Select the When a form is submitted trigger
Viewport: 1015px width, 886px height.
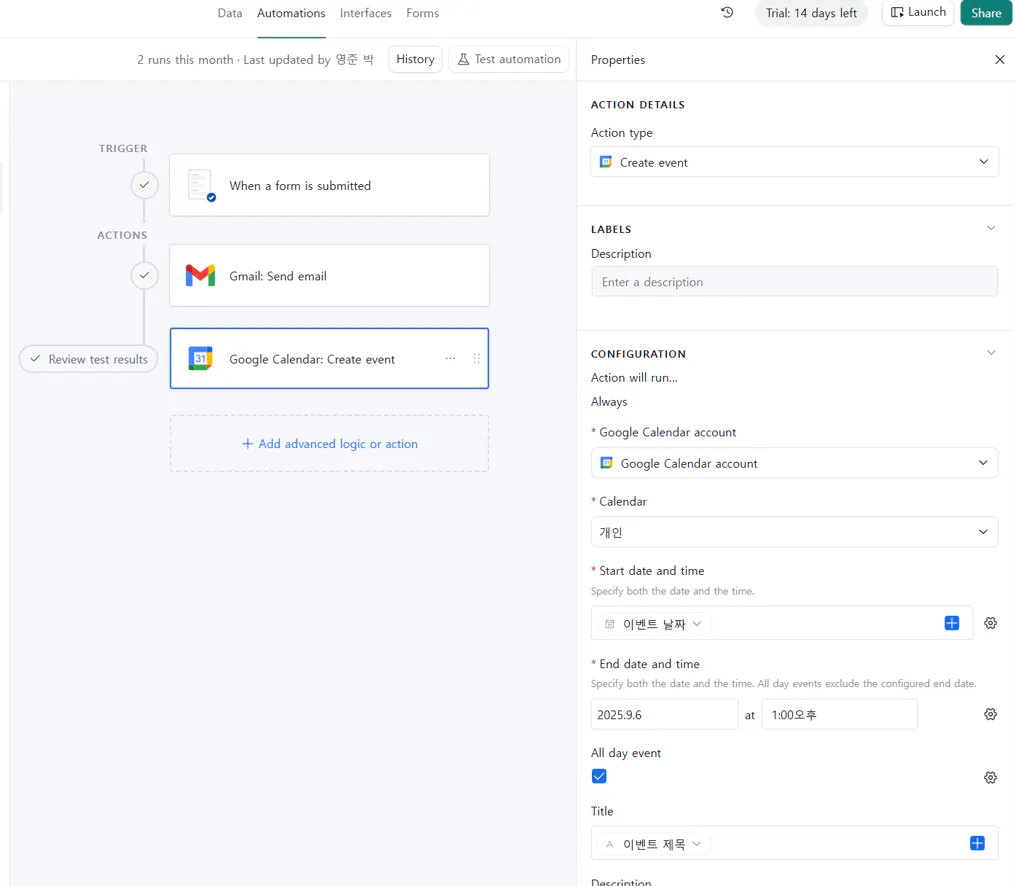click(x=329, y=185)
